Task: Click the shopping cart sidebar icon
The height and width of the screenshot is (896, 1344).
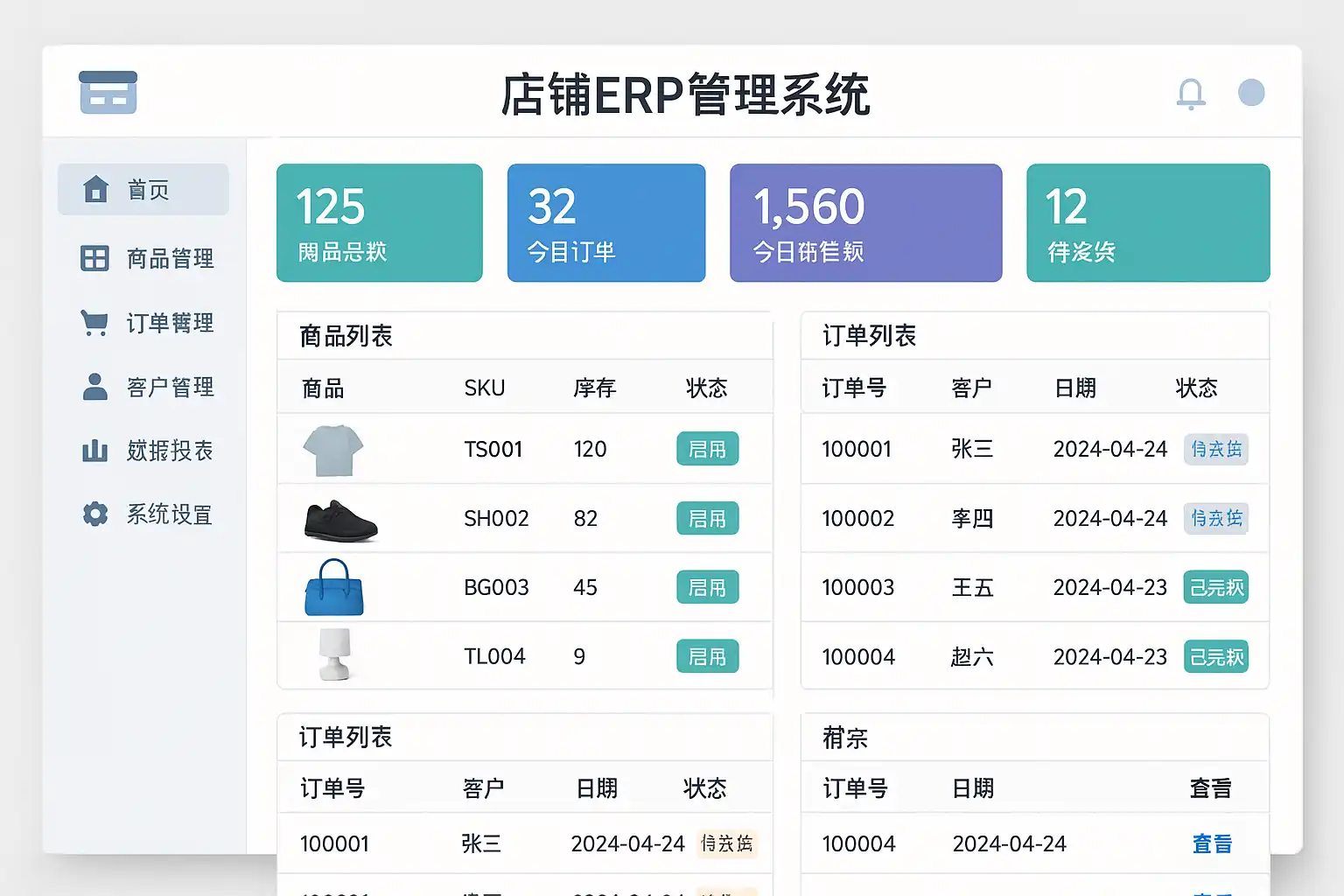Action: tap(94, 322)
